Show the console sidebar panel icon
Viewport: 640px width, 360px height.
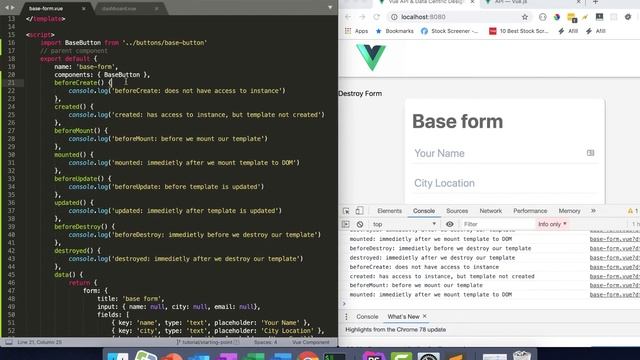click(x=346, y=224)
